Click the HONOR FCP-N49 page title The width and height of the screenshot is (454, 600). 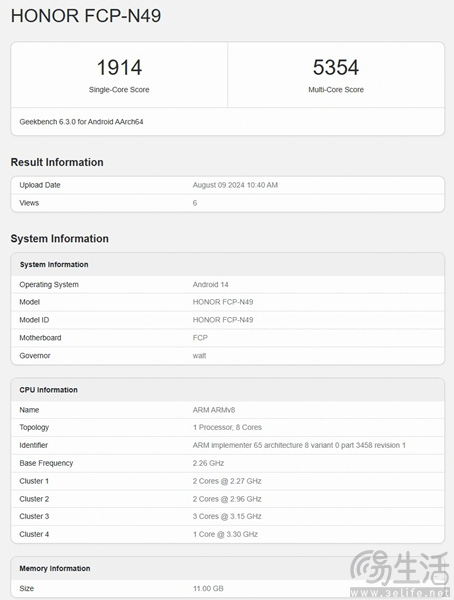click(86, 16)
